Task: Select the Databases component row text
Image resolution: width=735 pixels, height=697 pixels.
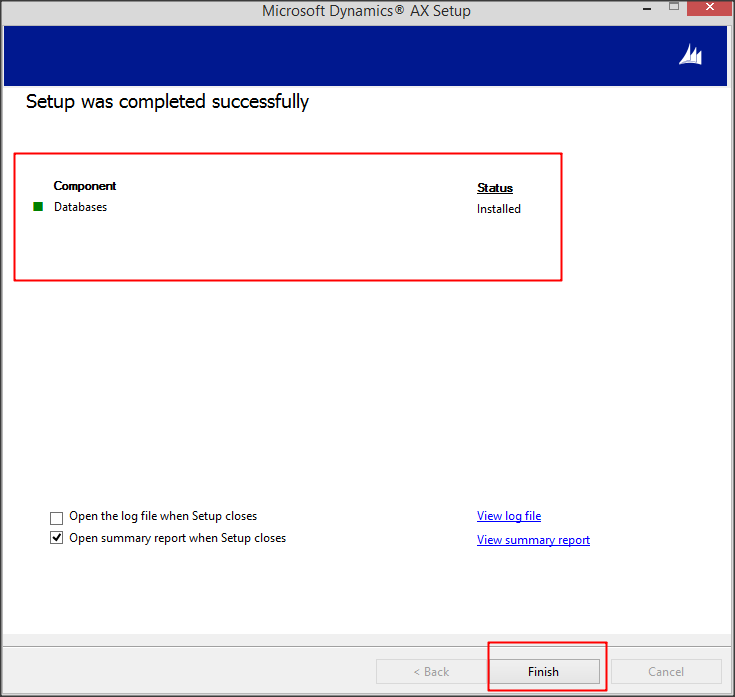Action: tap(80, 207)
